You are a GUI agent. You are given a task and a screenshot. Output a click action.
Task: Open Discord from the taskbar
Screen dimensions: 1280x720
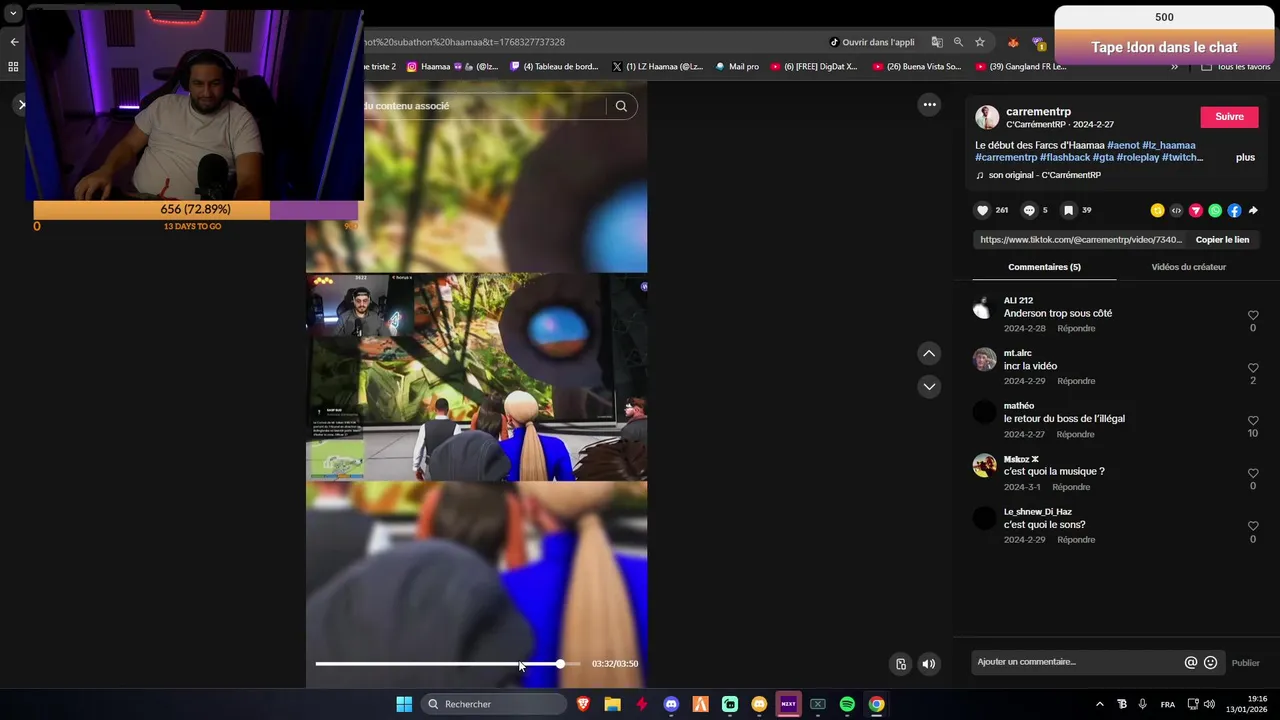tap(671, 704)
